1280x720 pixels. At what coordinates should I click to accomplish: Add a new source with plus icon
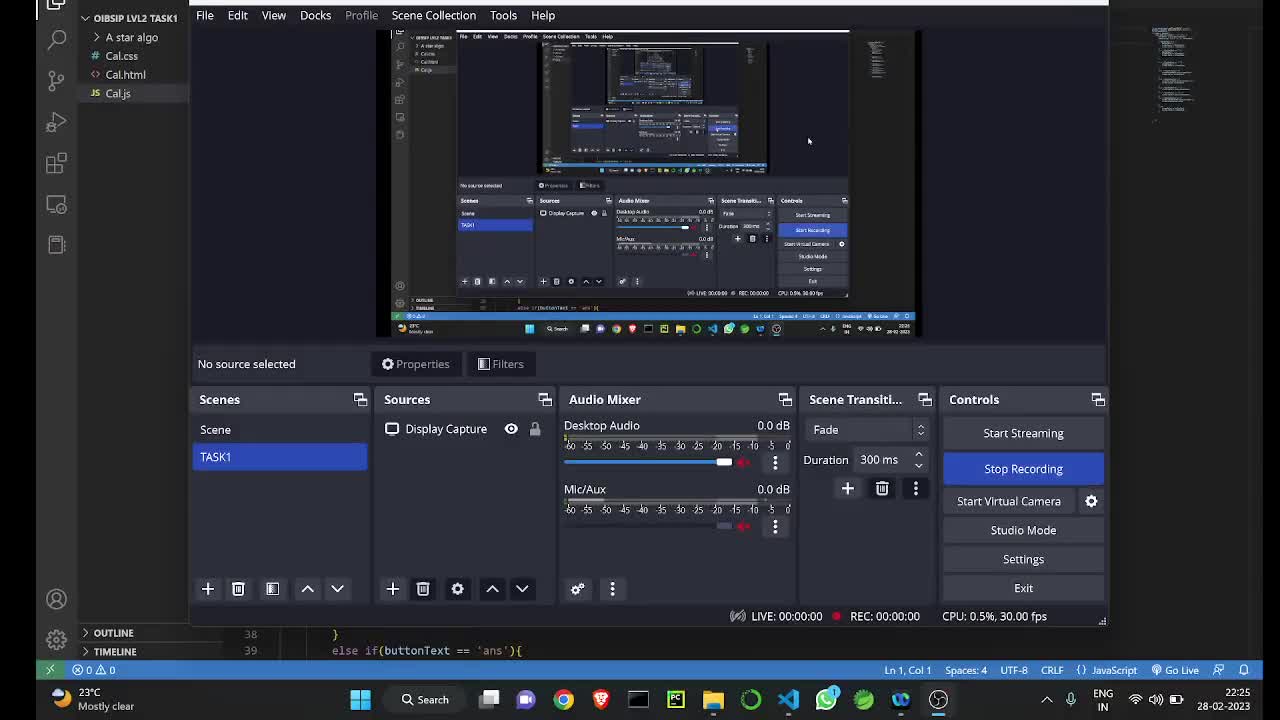pyautogui.click(x=392, y=589)
